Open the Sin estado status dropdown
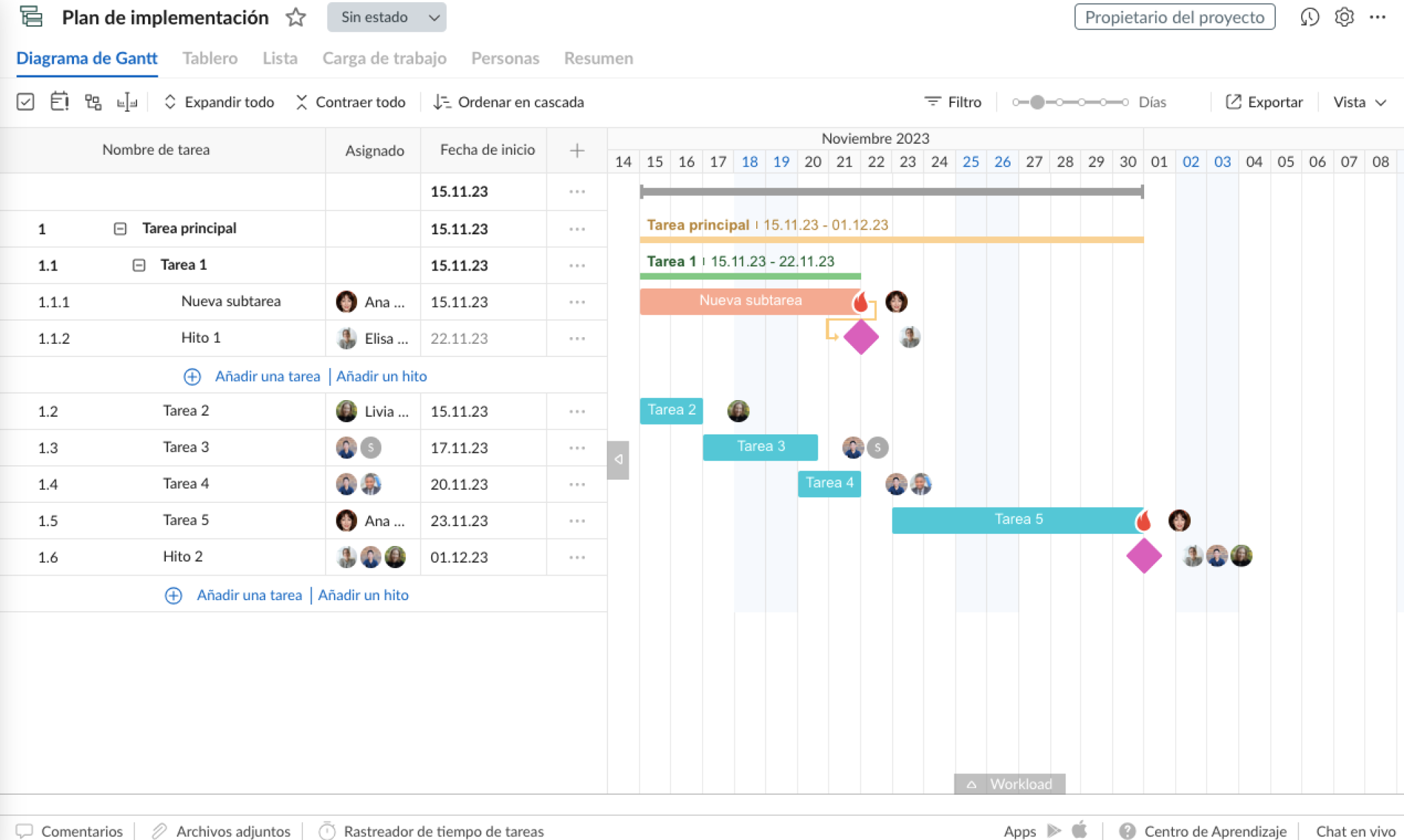 coord(387,18)
